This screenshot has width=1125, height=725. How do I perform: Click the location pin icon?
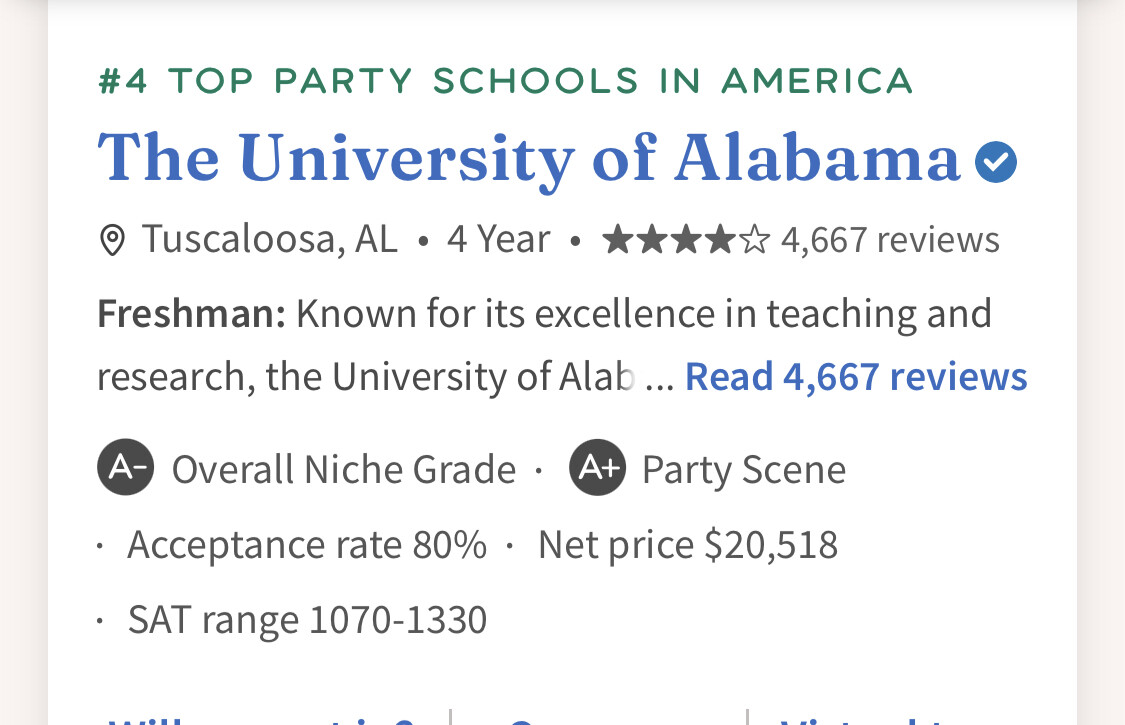click(x=112, y=240)
